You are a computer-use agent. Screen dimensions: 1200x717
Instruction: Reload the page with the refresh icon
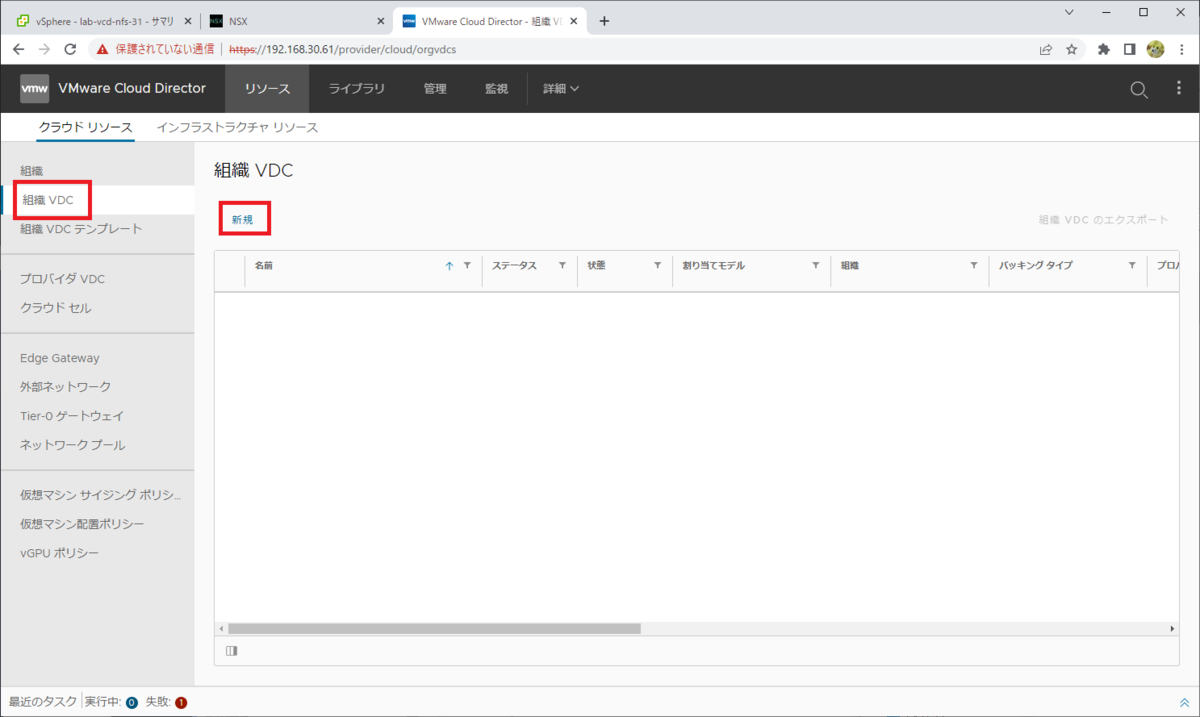coord(70,48)
